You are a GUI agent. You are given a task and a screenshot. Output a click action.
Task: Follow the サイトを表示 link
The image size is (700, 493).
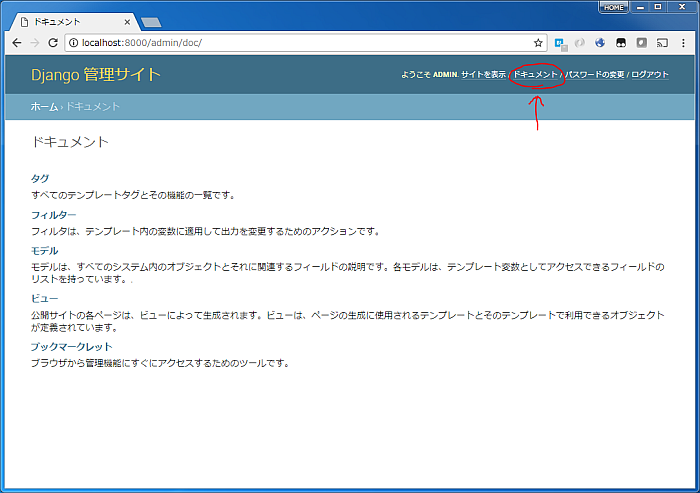tap(483, 75)
